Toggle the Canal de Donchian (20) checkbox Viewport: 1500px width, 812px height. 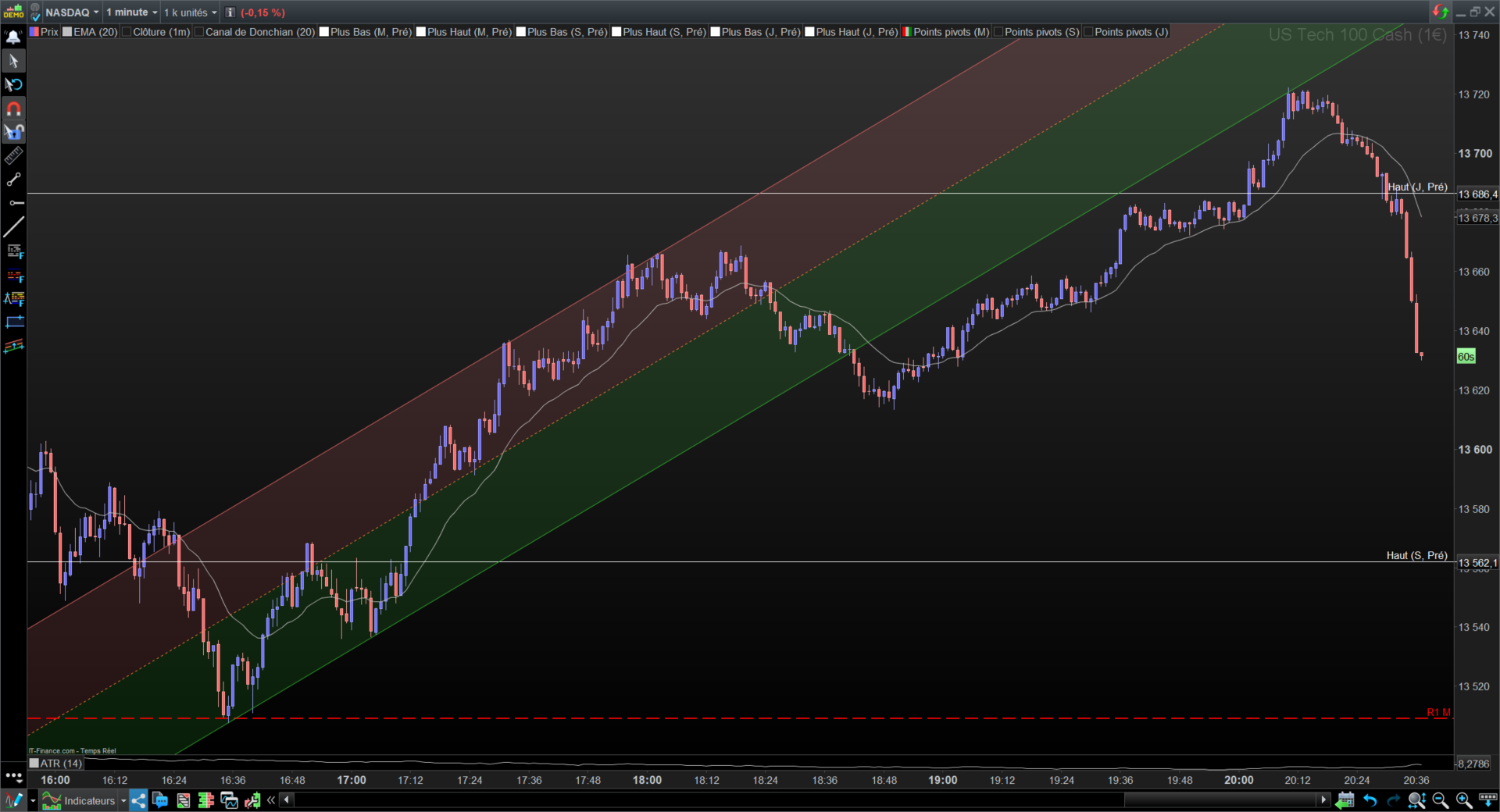tap(198, 32)
